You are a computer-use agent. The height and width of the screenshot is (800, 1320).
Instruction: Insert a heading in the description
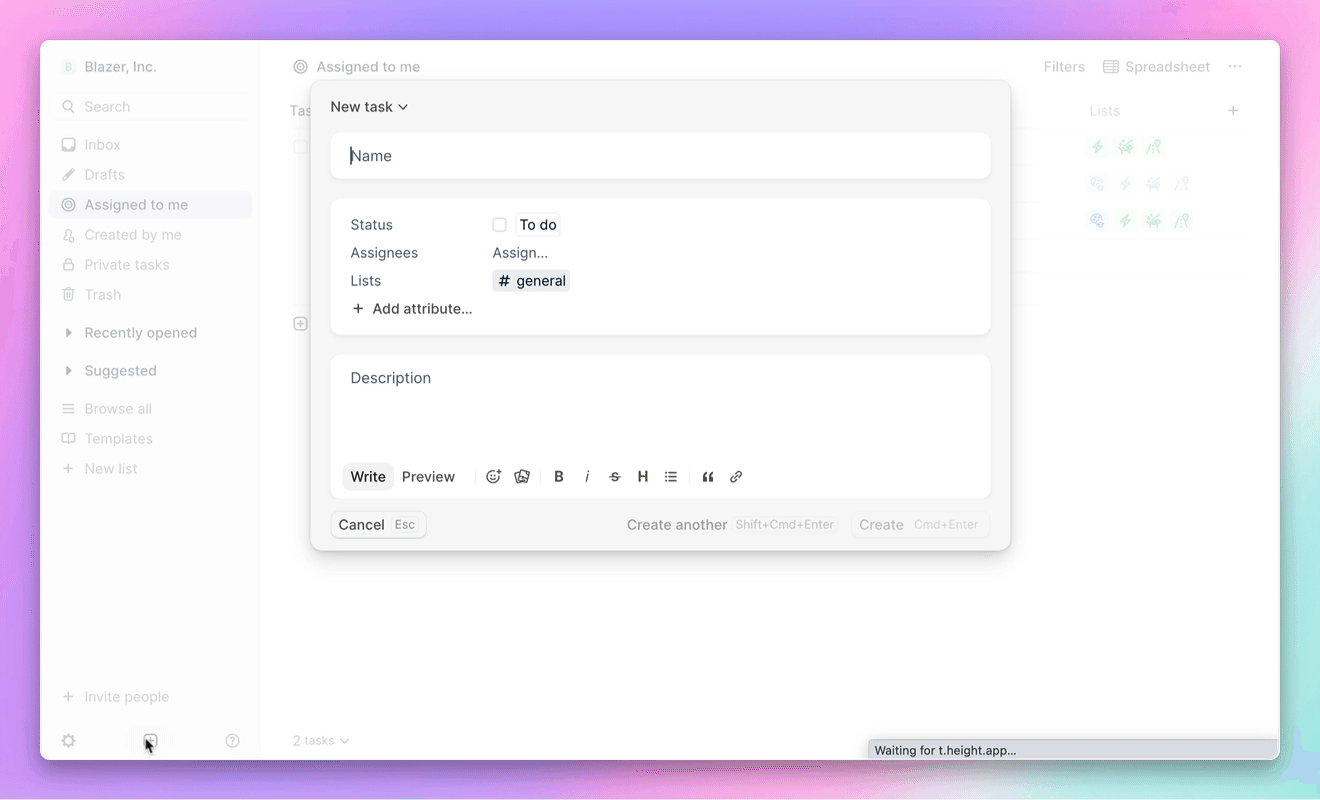coord(642,476)
